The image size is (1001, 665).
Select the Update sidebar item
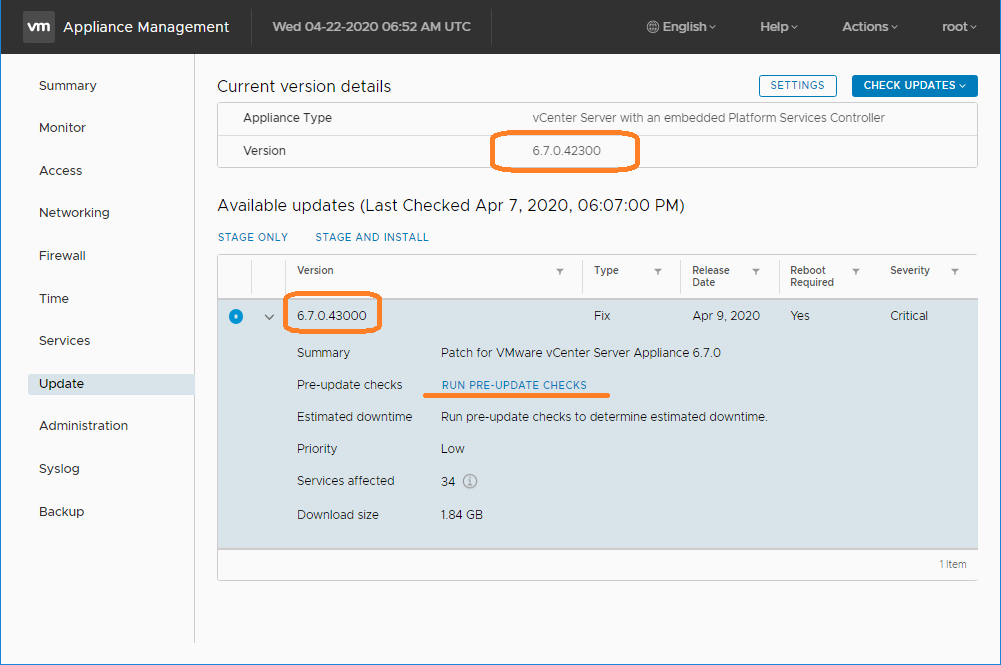coord(111,384)
